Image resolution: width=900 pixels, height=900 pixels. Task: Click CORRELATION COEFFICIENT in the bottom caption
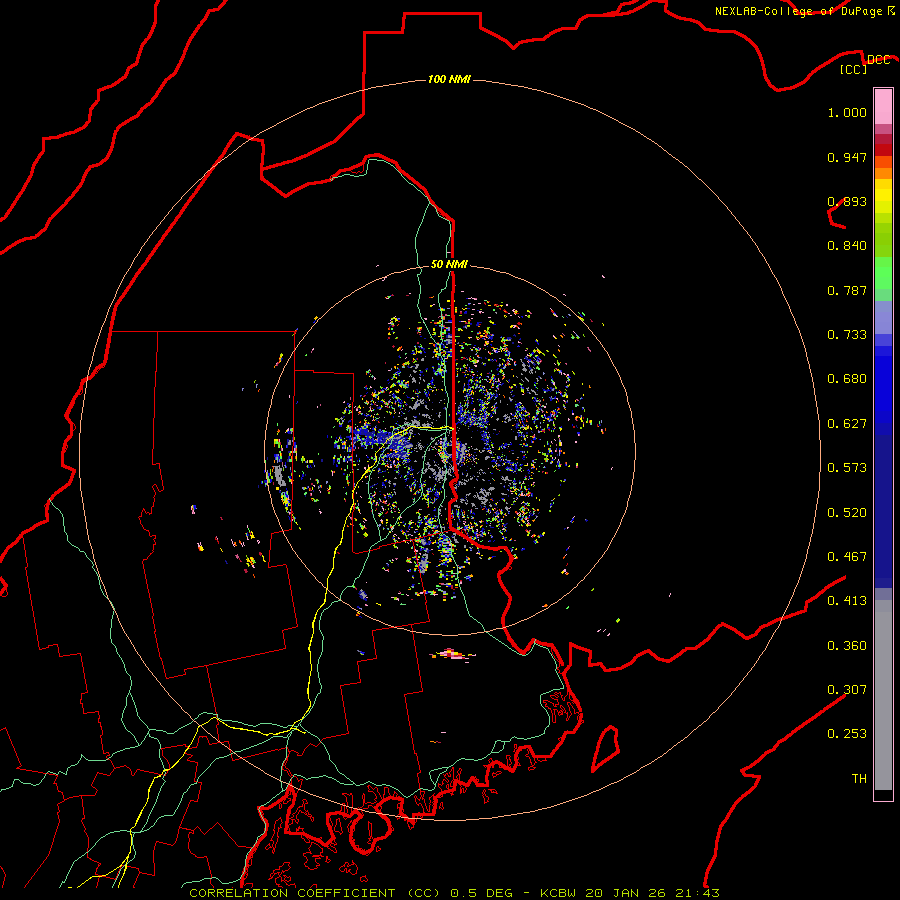click(292, 893)
